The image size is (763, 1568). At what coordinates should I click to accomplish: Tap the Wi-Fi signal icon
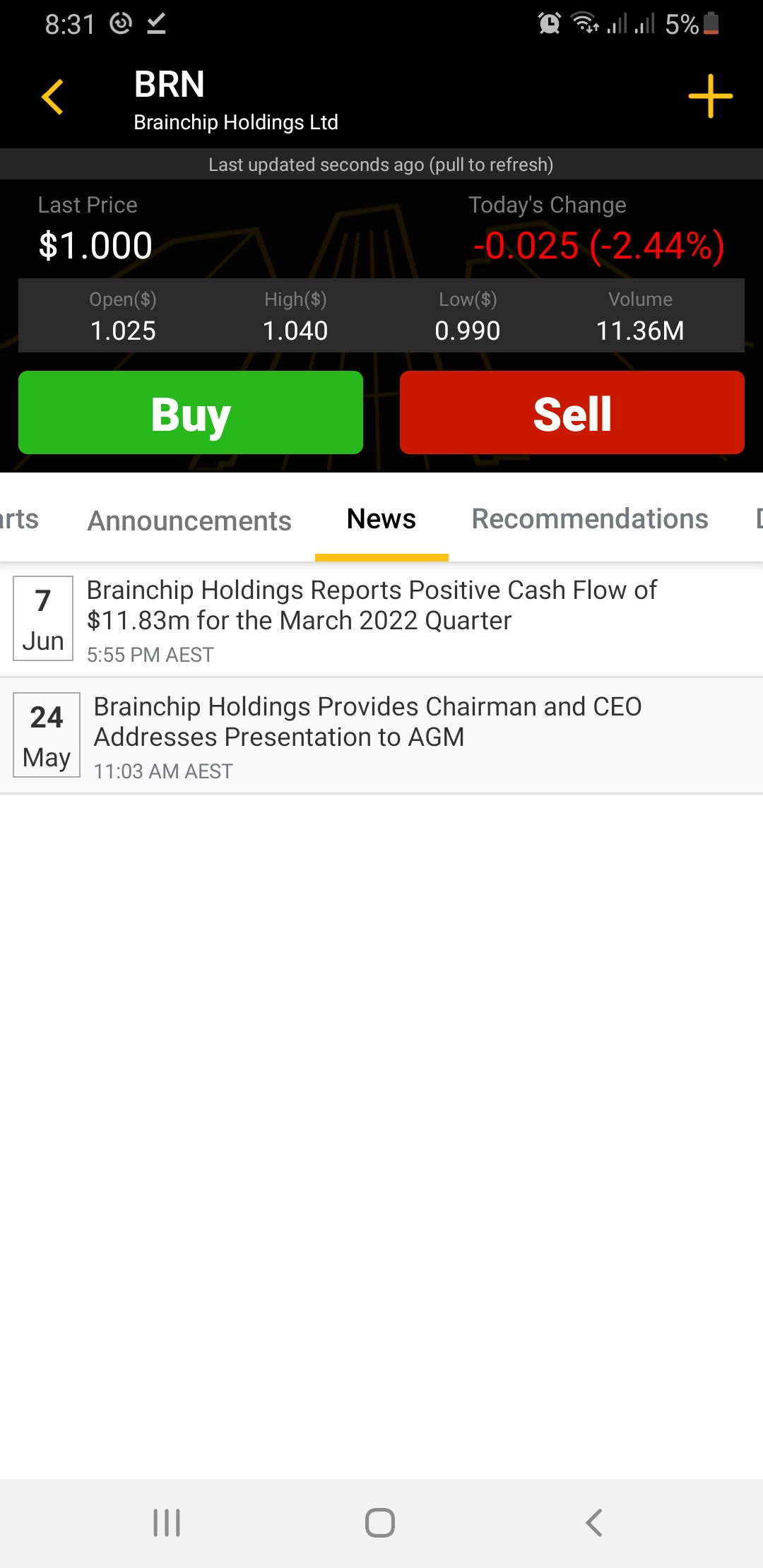pyautogui.click(x=585, y=24)
